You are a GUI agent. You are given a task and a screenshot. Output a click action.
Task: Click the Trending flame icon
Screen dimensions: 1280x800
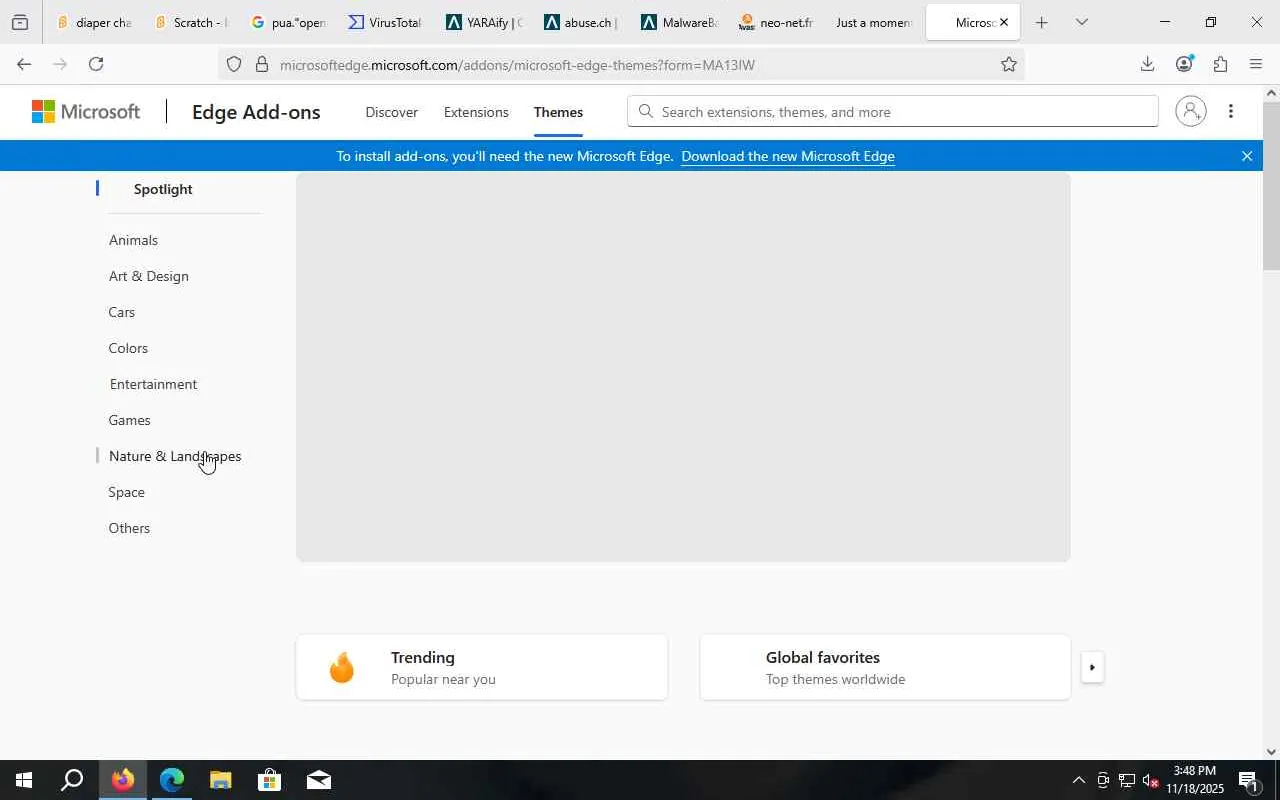342,667
